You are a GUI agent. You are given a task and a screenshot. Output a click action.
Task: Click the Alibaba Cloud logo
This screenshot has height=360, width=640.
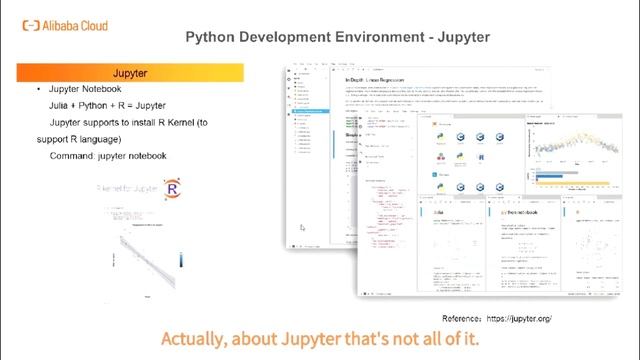tap(65, 26)
